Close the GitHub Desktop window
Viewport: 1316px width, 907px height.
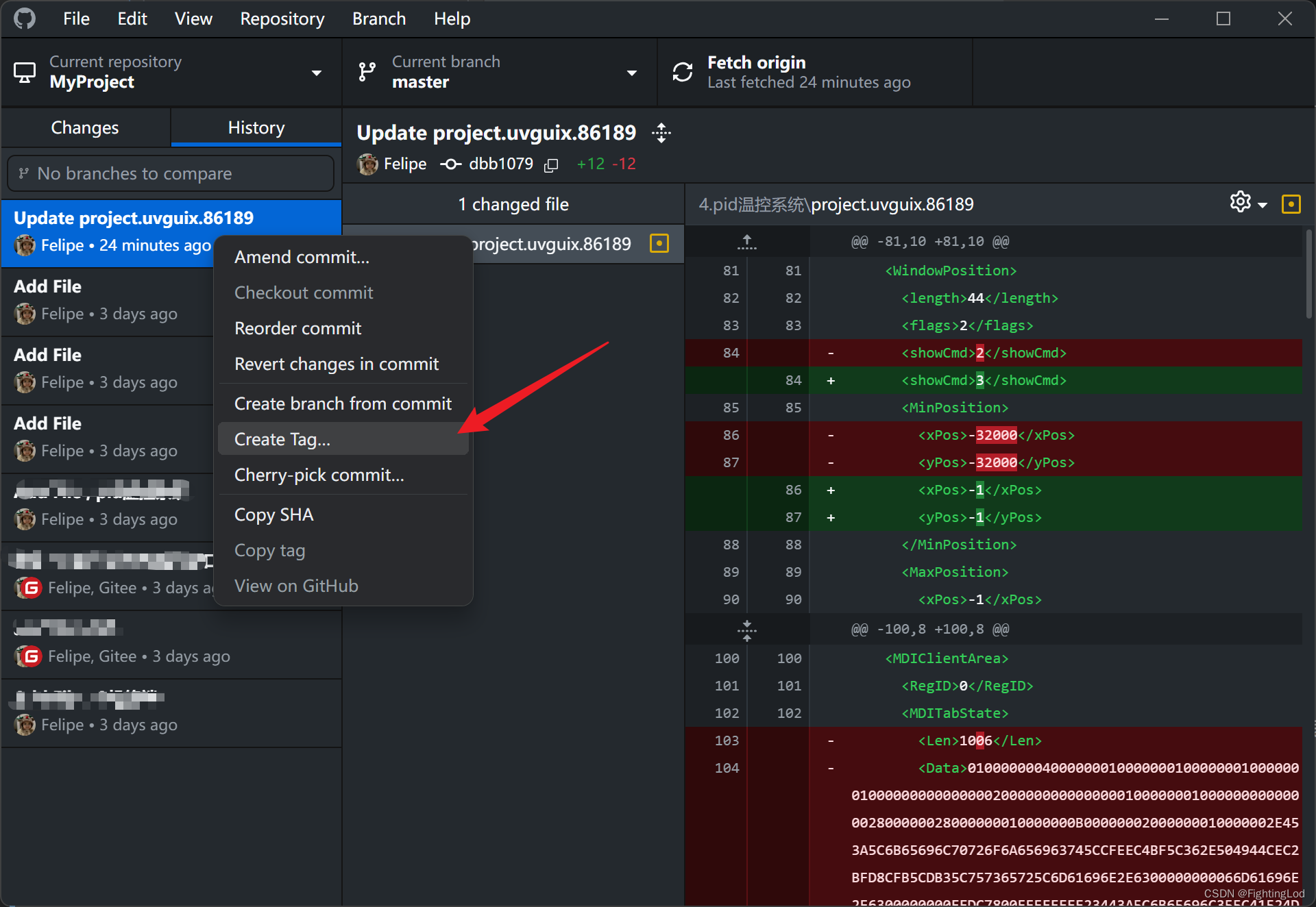tap(1285, 18)
